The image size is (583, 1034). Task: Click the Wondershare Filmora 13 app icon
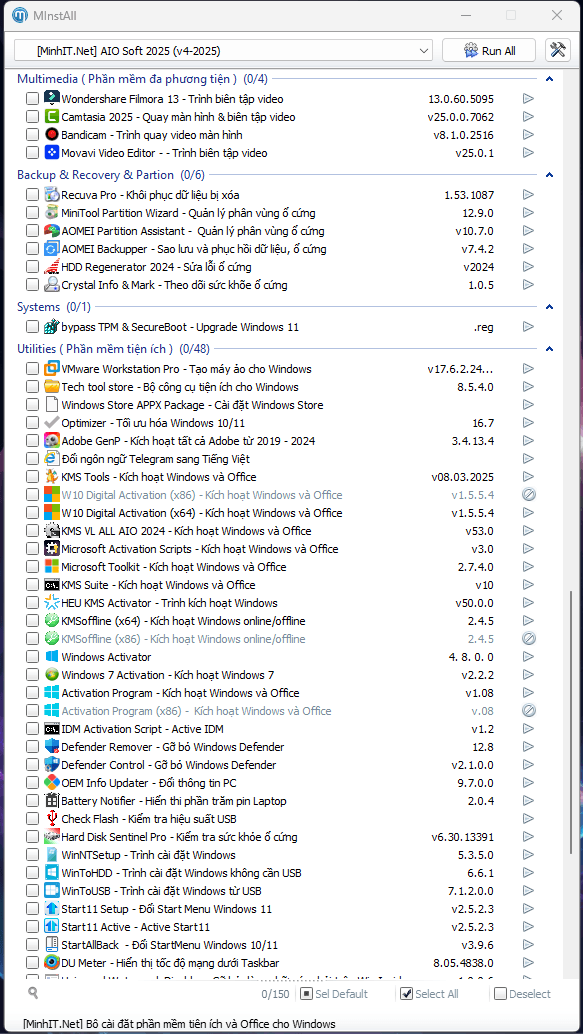[51, 99]
